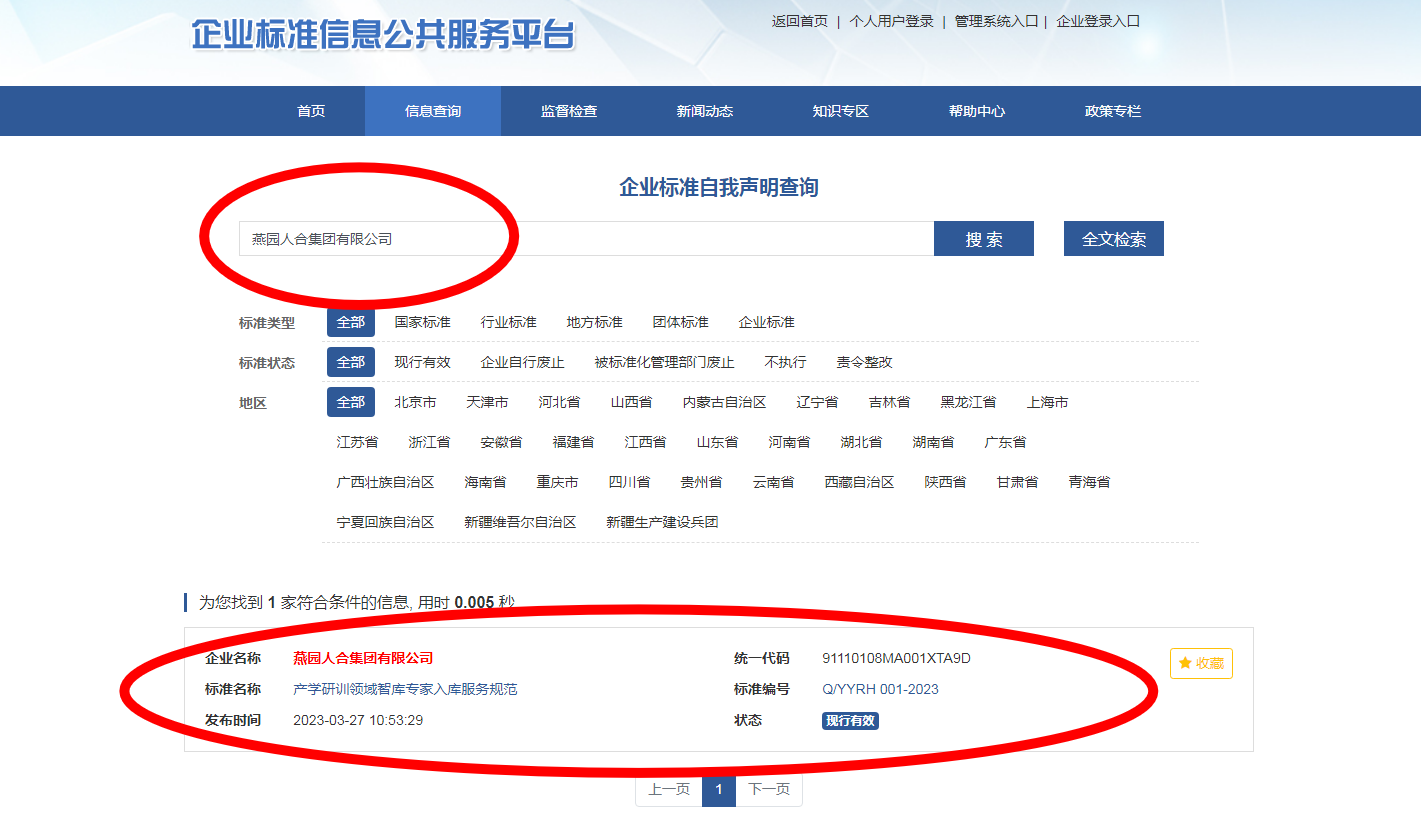Open the 新闻动态 menu item
1421x827 pixels.
(705, 111)
